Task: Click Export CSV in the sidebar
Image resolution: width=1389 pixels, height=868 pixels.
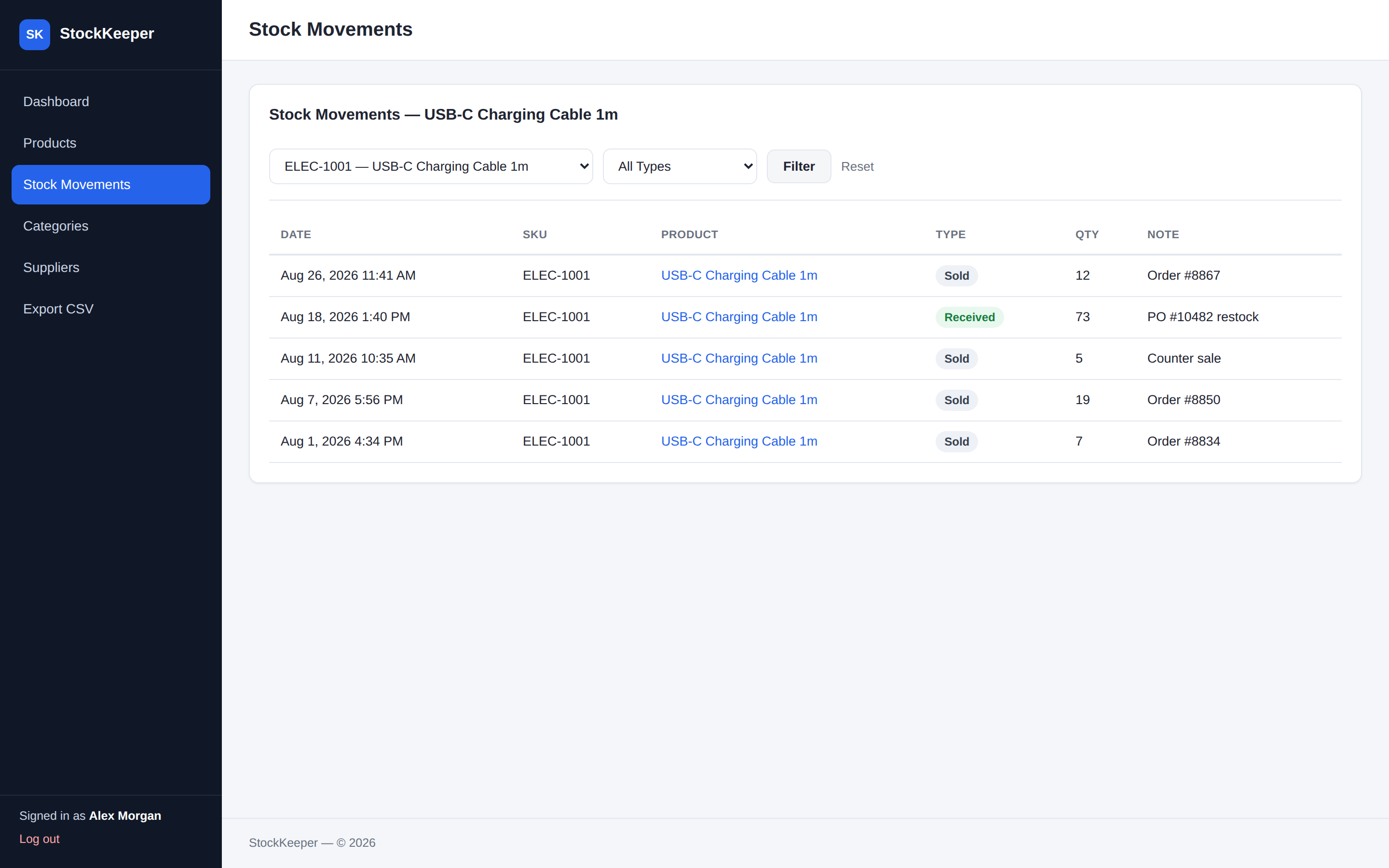Action: [111, 309]
